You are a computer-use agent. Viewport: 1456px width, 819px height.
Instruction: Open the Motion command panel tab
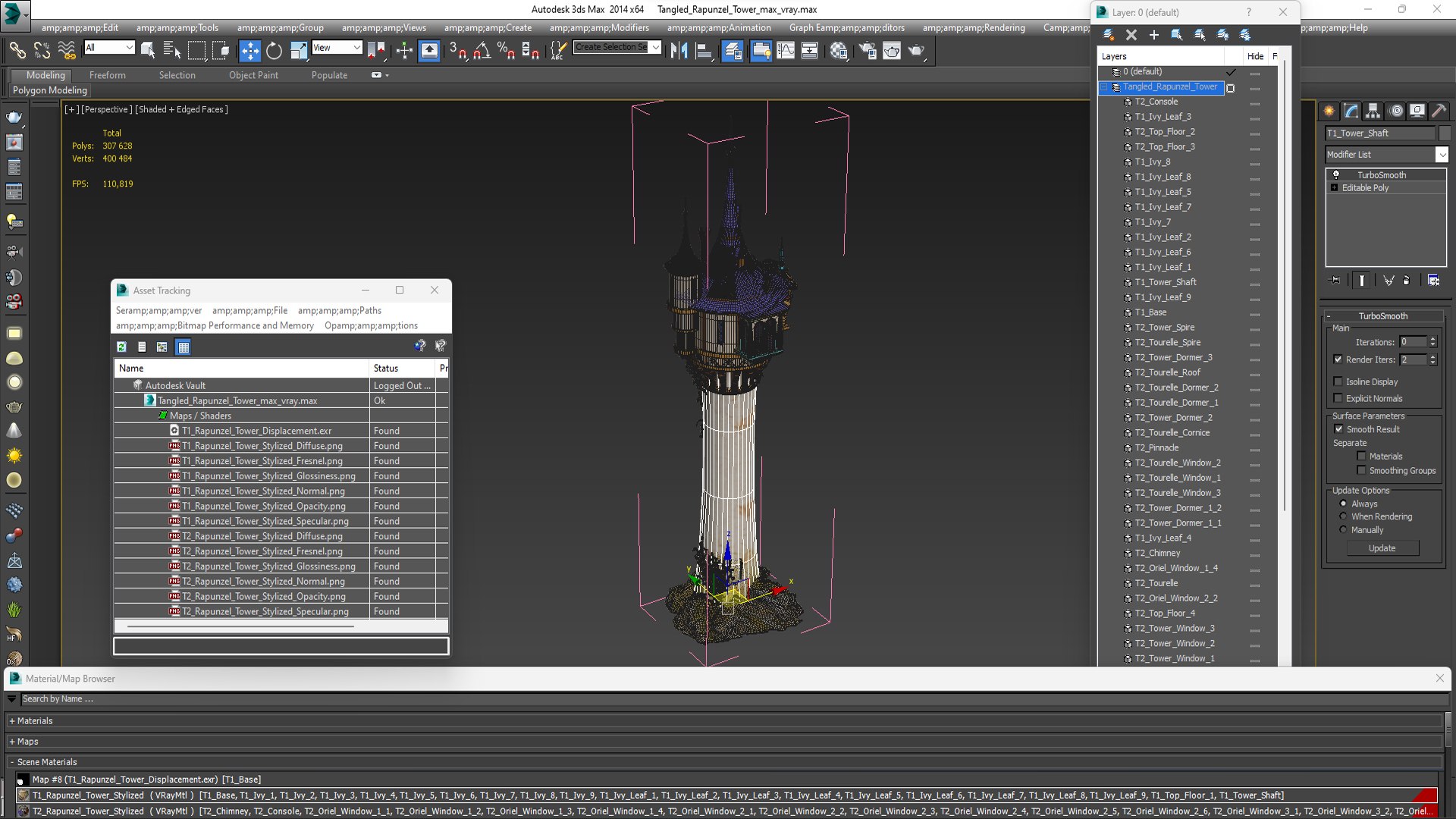click(1396, 111)
